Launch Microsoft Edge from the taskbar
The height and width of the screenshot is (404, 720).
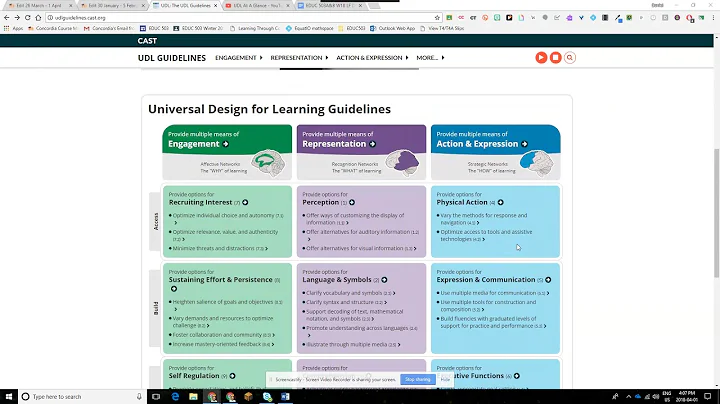[x=175, y=397]
